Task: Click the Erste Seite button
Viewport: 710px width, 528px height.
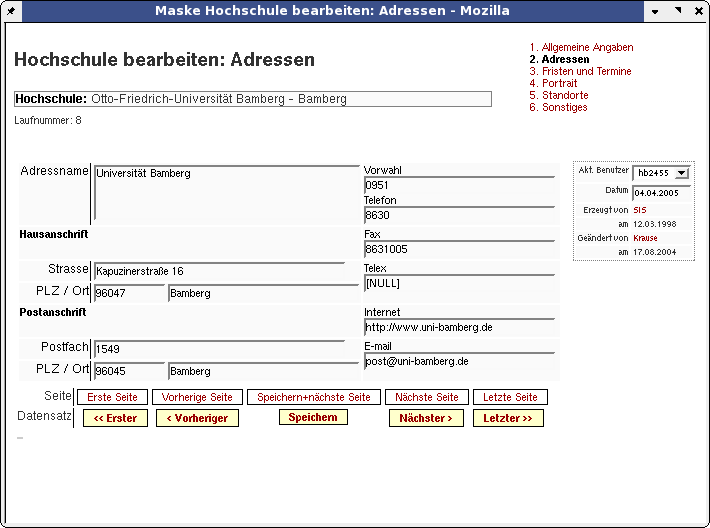Action: [x=112, y=397]
